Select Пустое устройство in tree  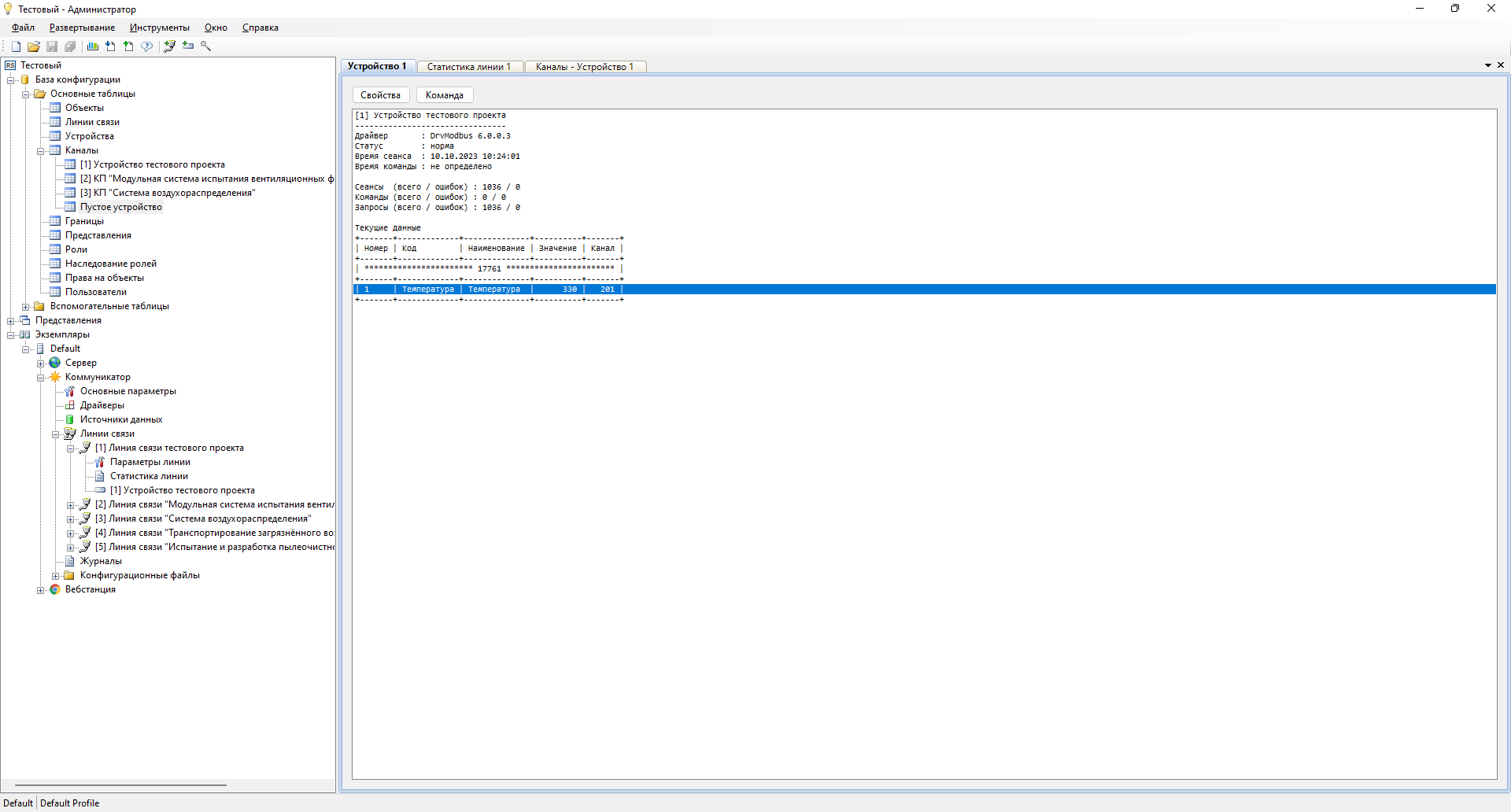coord(121,207)
